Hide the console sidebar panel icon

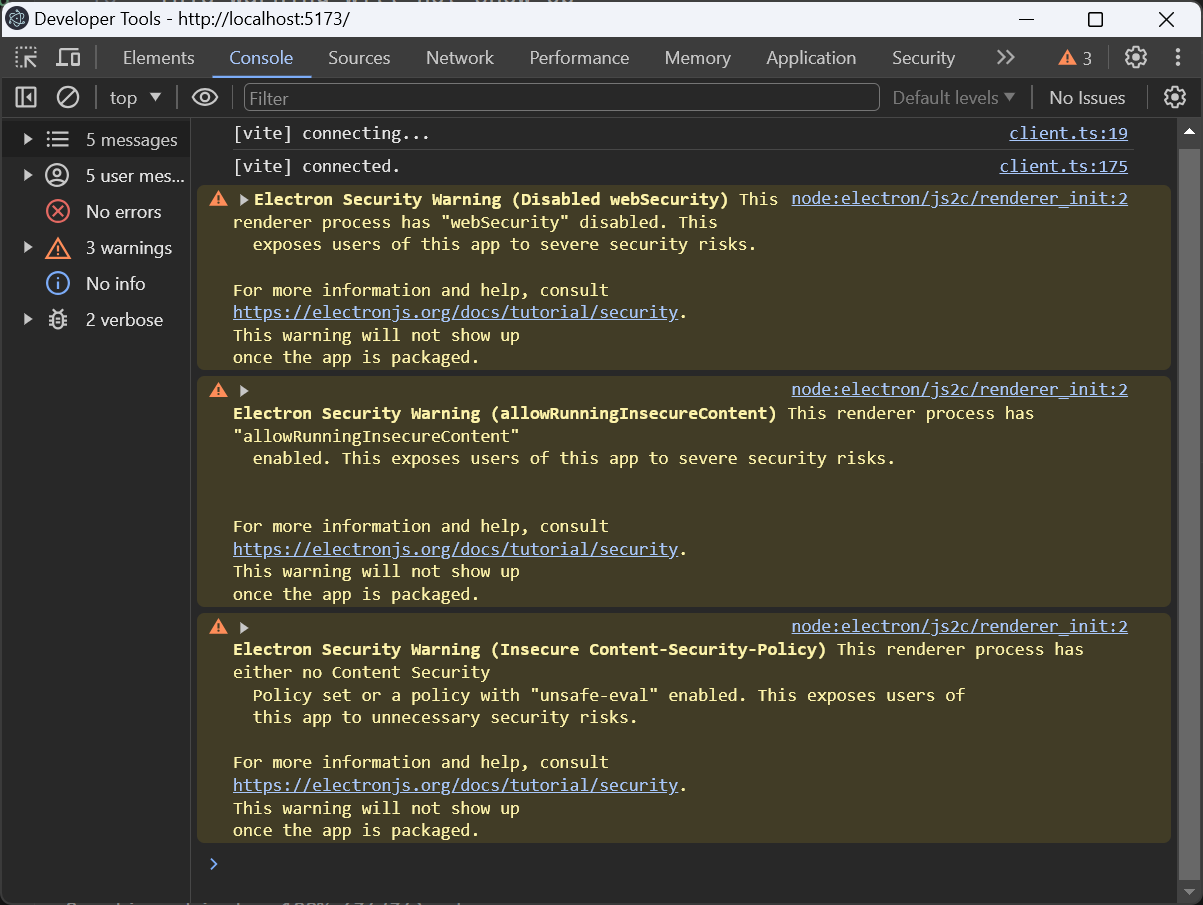pyautogui.click(x=26, y=97)
